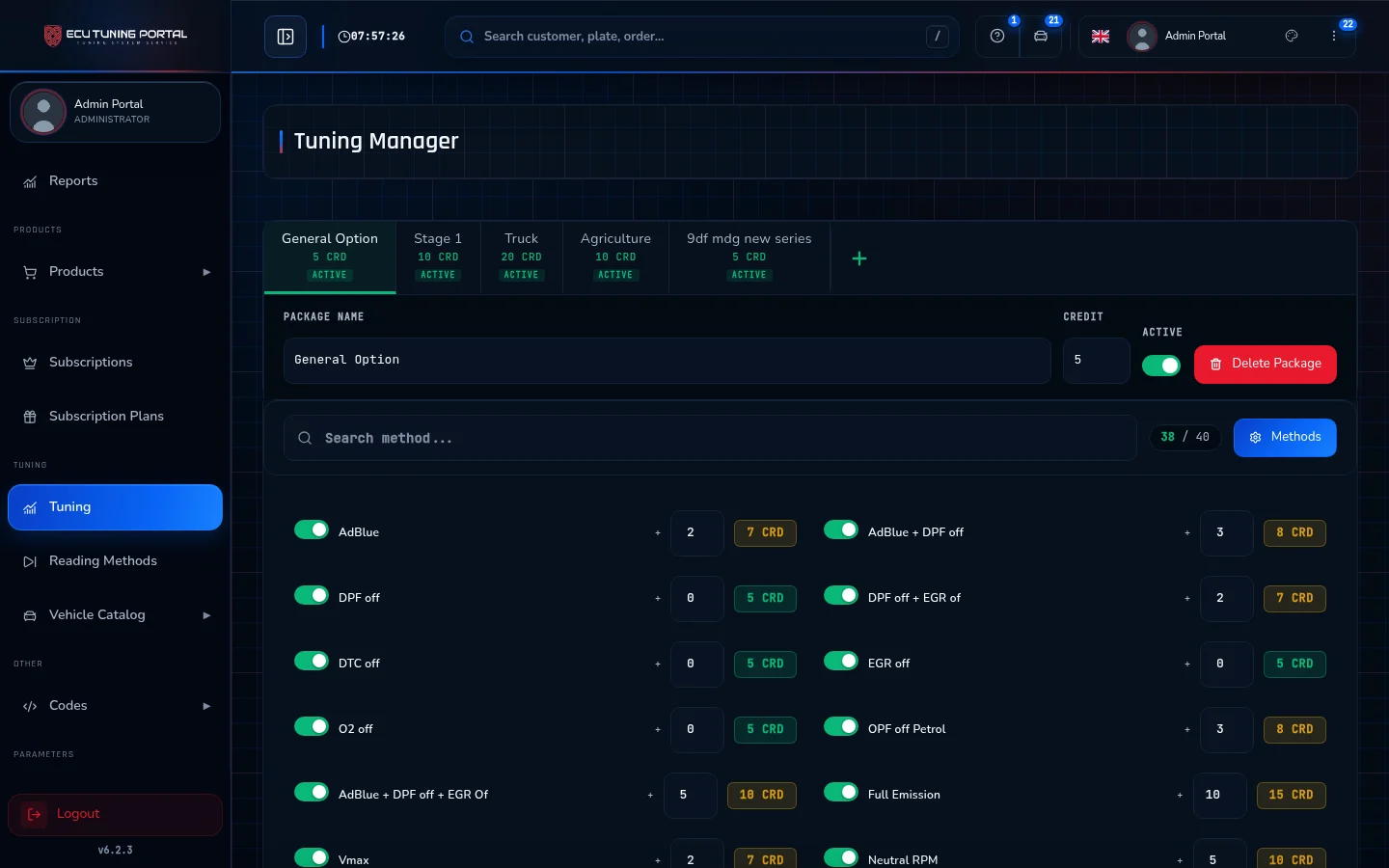Edit the O2 off extra credit value
The height and width of the screenshot is (868, 1389).
pyautogui.click(x=697, y=729)
